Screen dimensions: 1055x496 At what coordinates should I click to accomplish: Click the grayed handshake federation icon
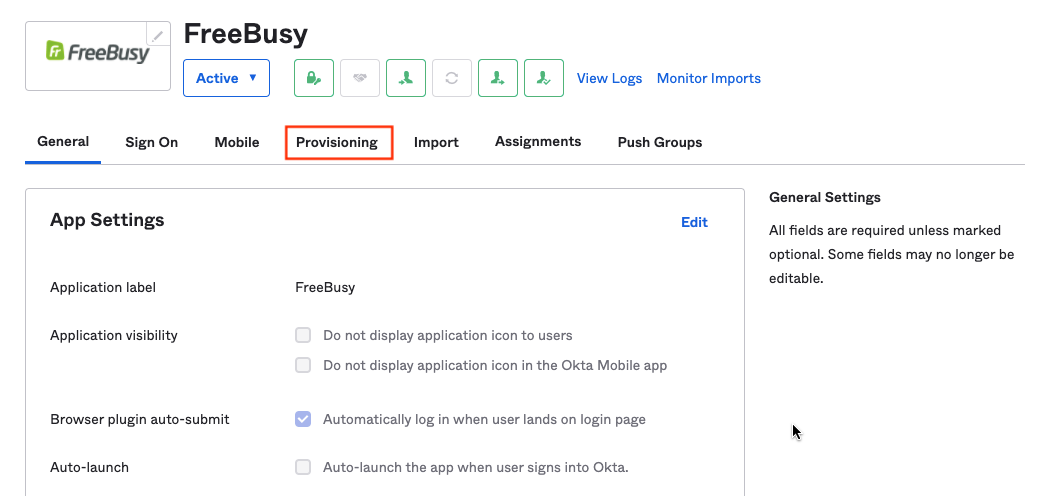point(360,78)
